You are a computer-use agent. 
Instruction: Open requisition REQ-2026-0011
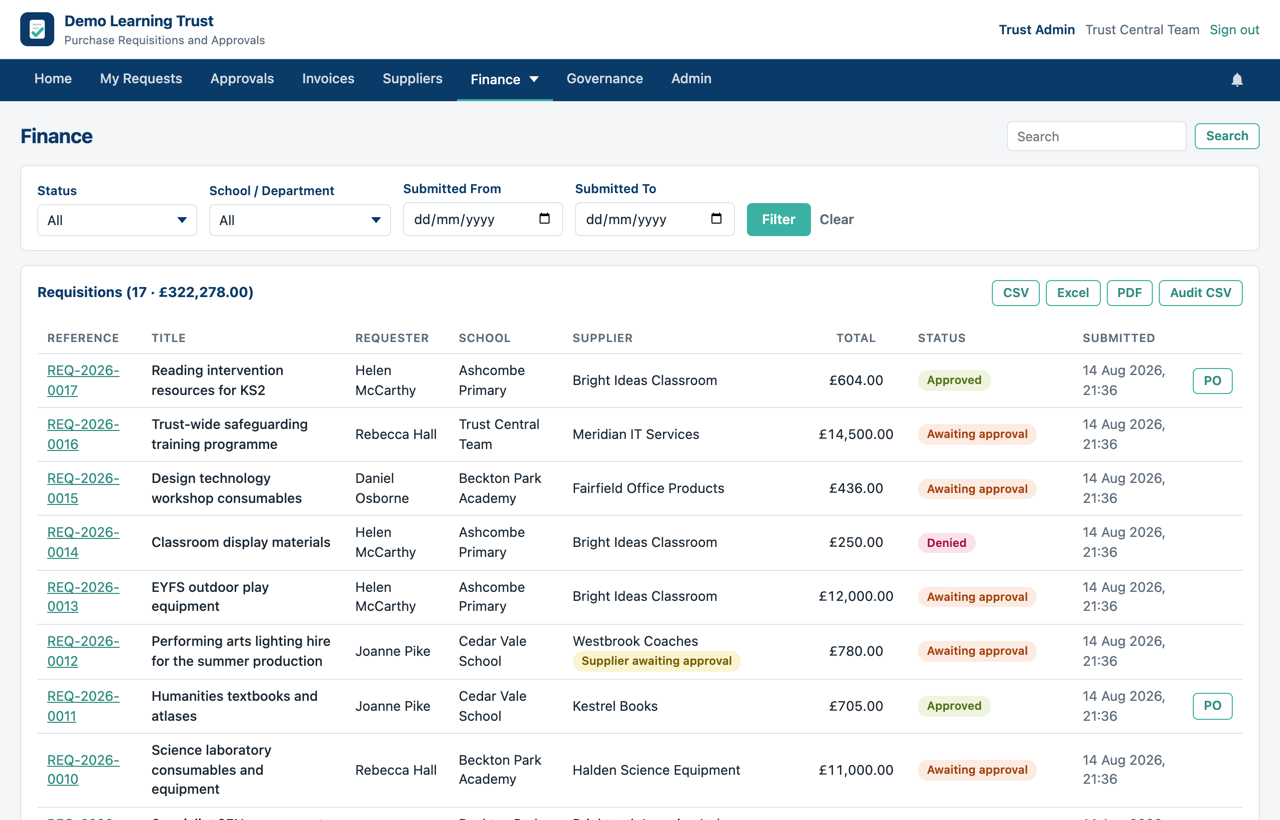pyautogui.click(x=83, y=706)
